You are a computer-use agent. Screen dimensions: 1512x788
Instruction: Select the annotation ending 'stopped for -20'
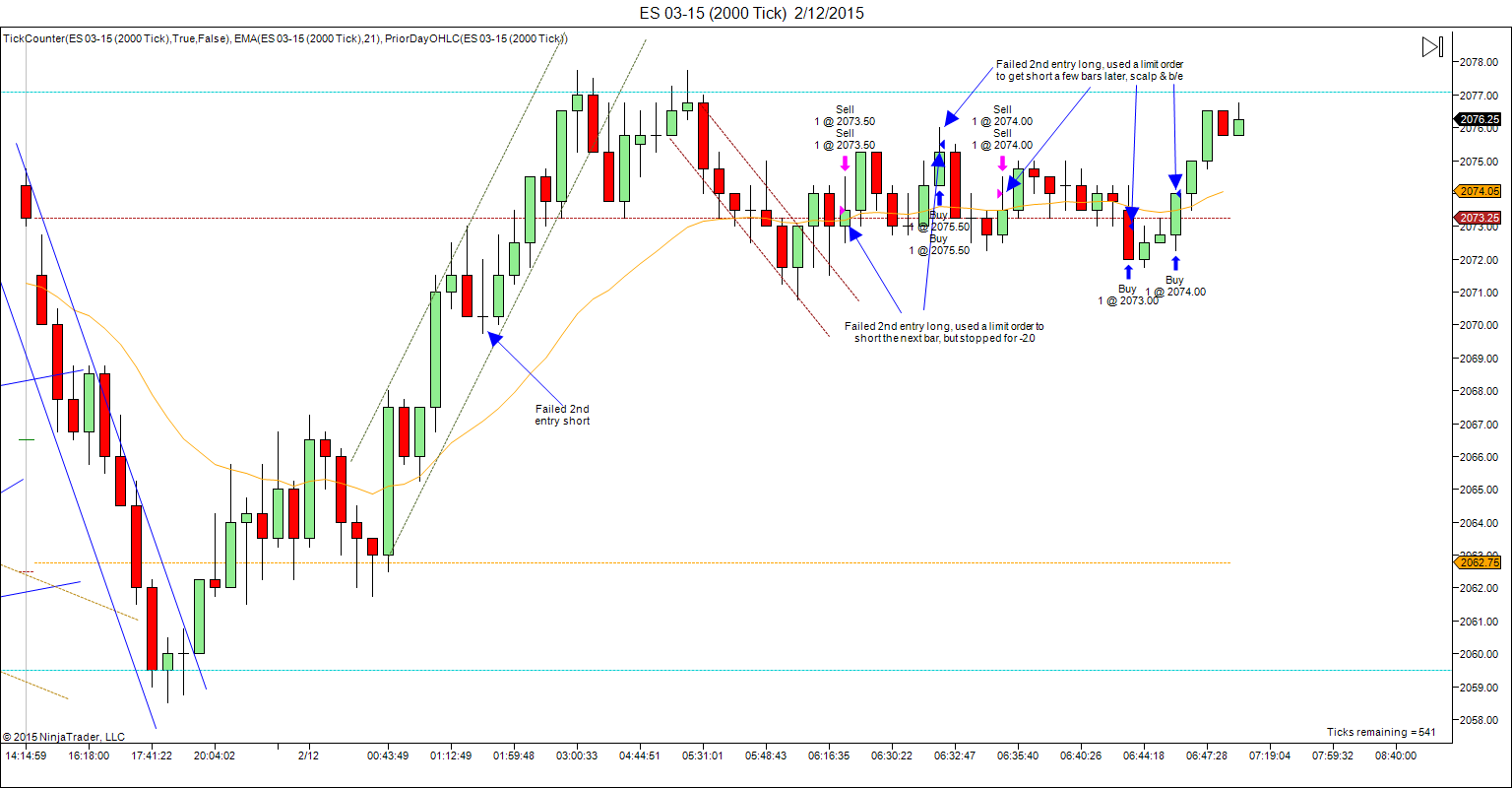coord(945,332)
